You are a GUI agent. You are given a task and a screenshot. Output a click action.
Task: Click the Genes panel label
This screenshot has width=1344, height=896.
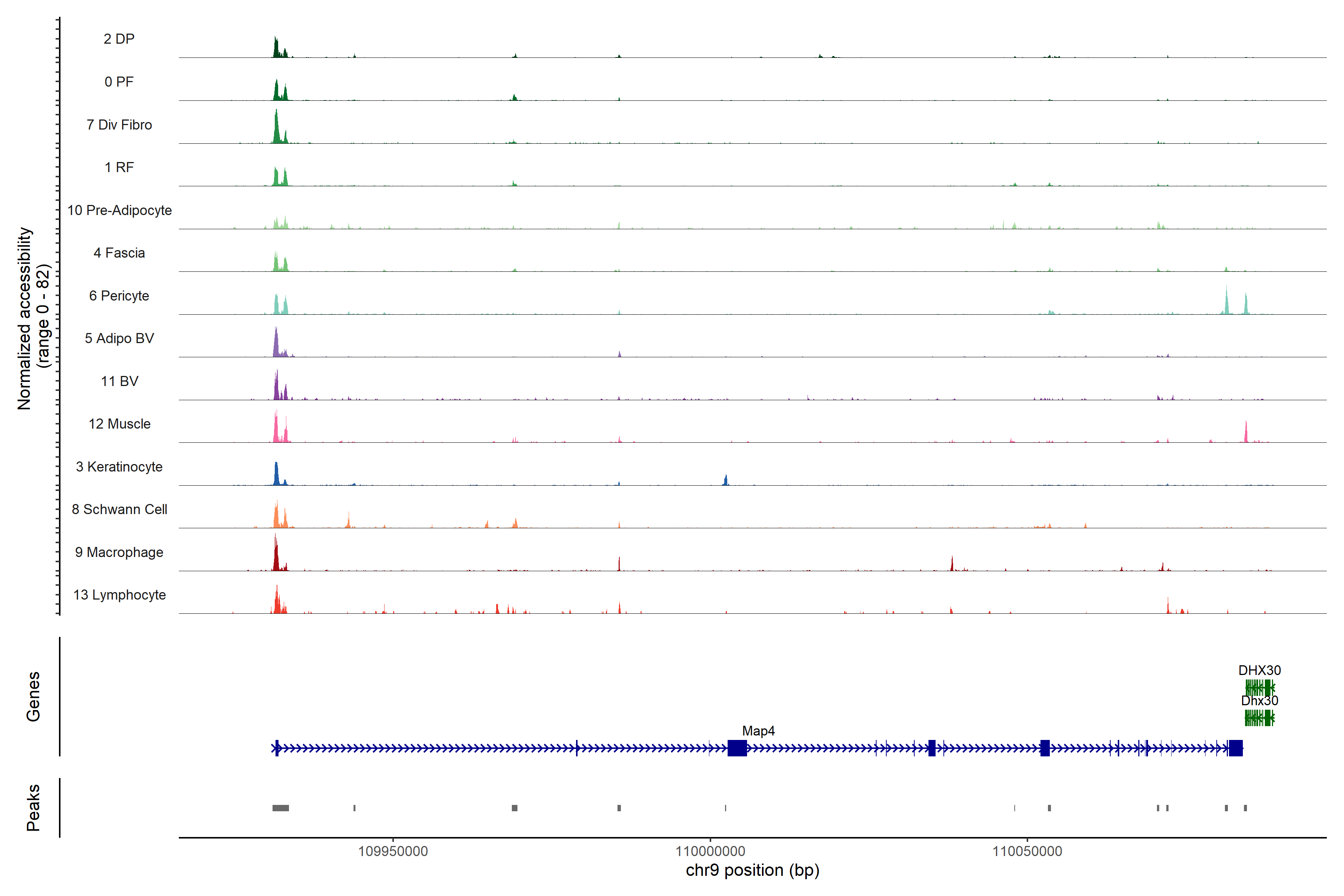pyautogui.click(x=33, y=697)
